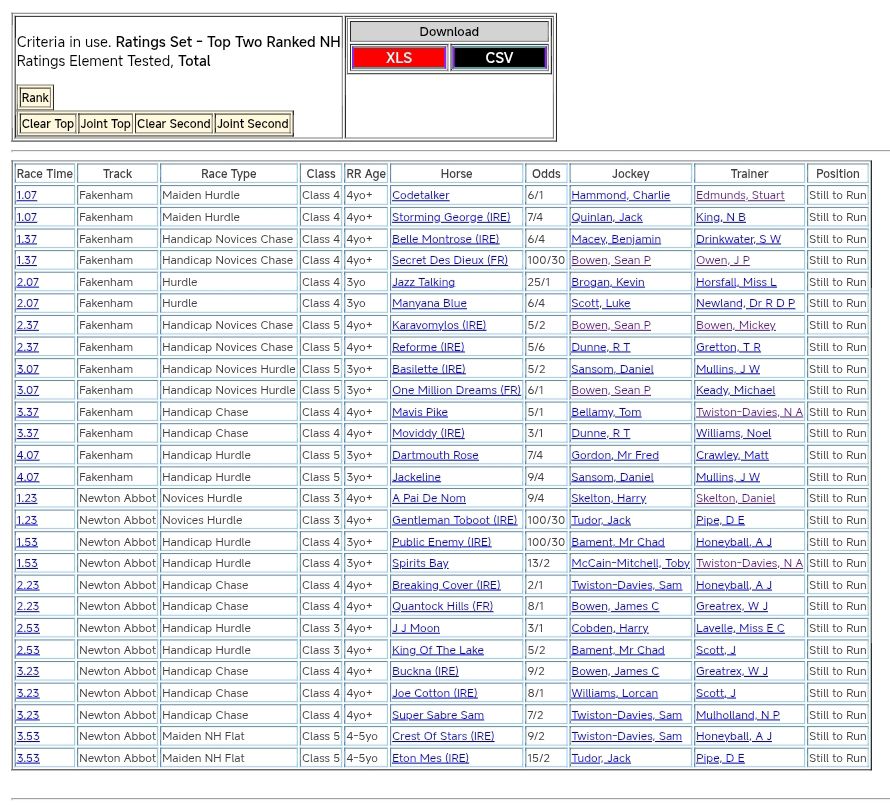Image resolution: width=890 pixels, height=806 pixels.
Task: Open the Storming George (IRE) horse page
Action: point(450,218)
